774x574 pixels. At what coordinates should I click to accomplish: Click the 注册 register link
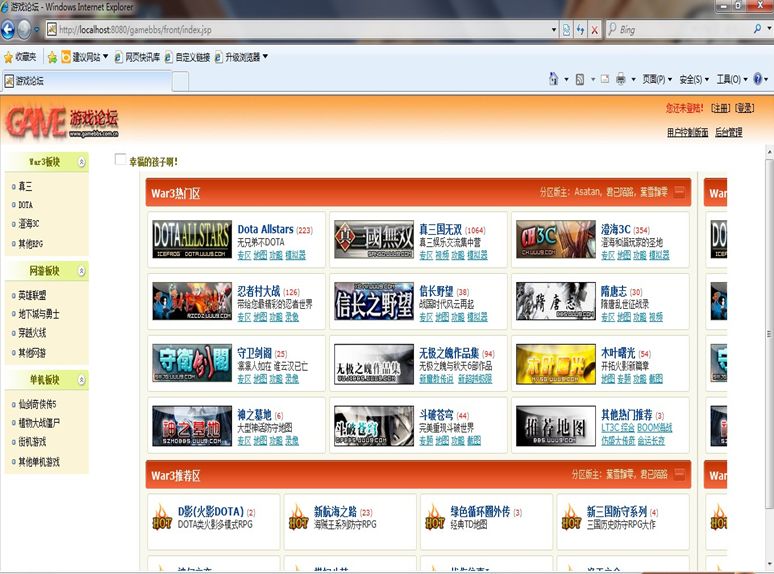pos(721,108)
